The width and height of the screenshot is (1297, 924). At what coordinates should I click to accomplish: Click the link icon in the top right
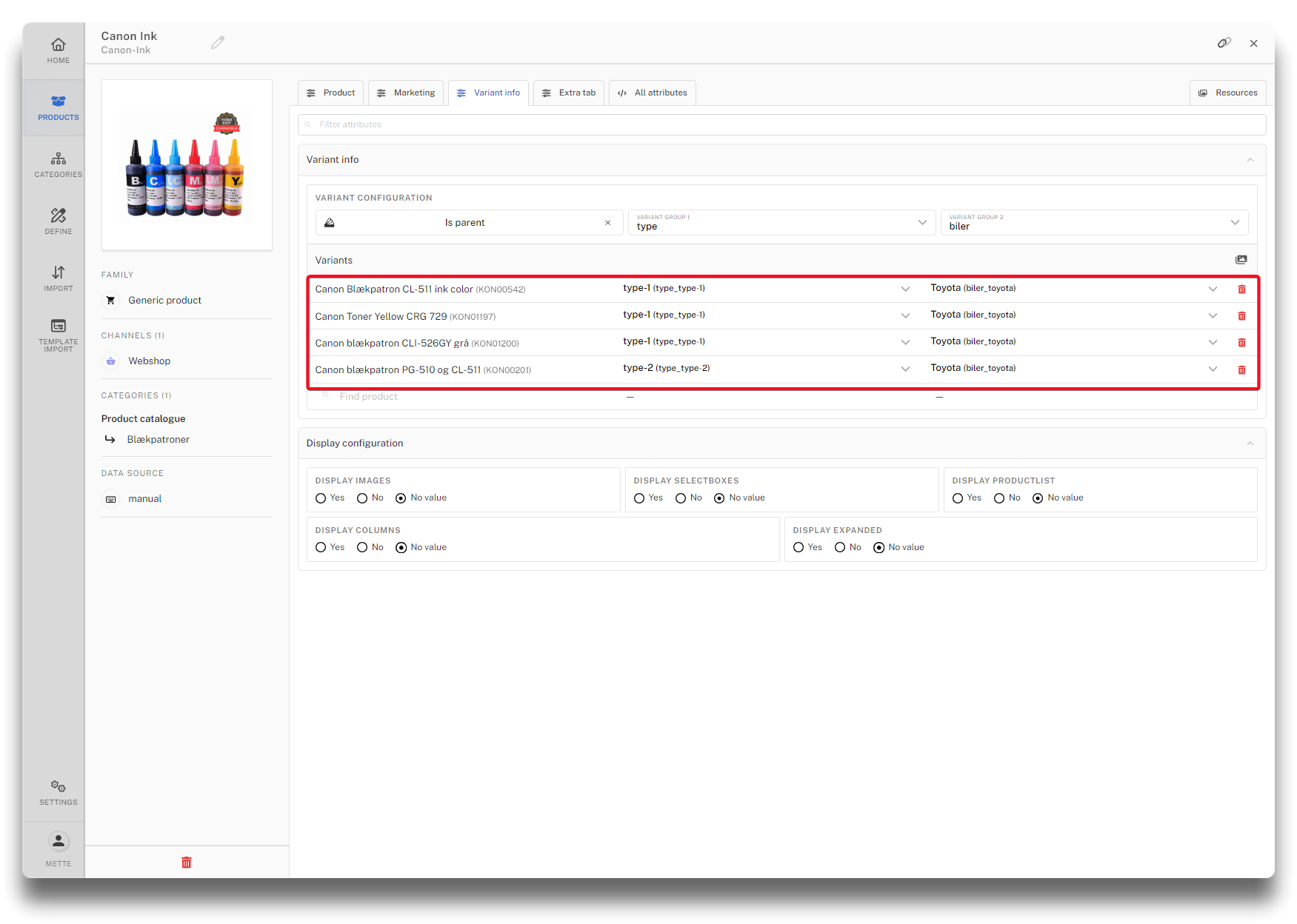(x=1224, y=43)
